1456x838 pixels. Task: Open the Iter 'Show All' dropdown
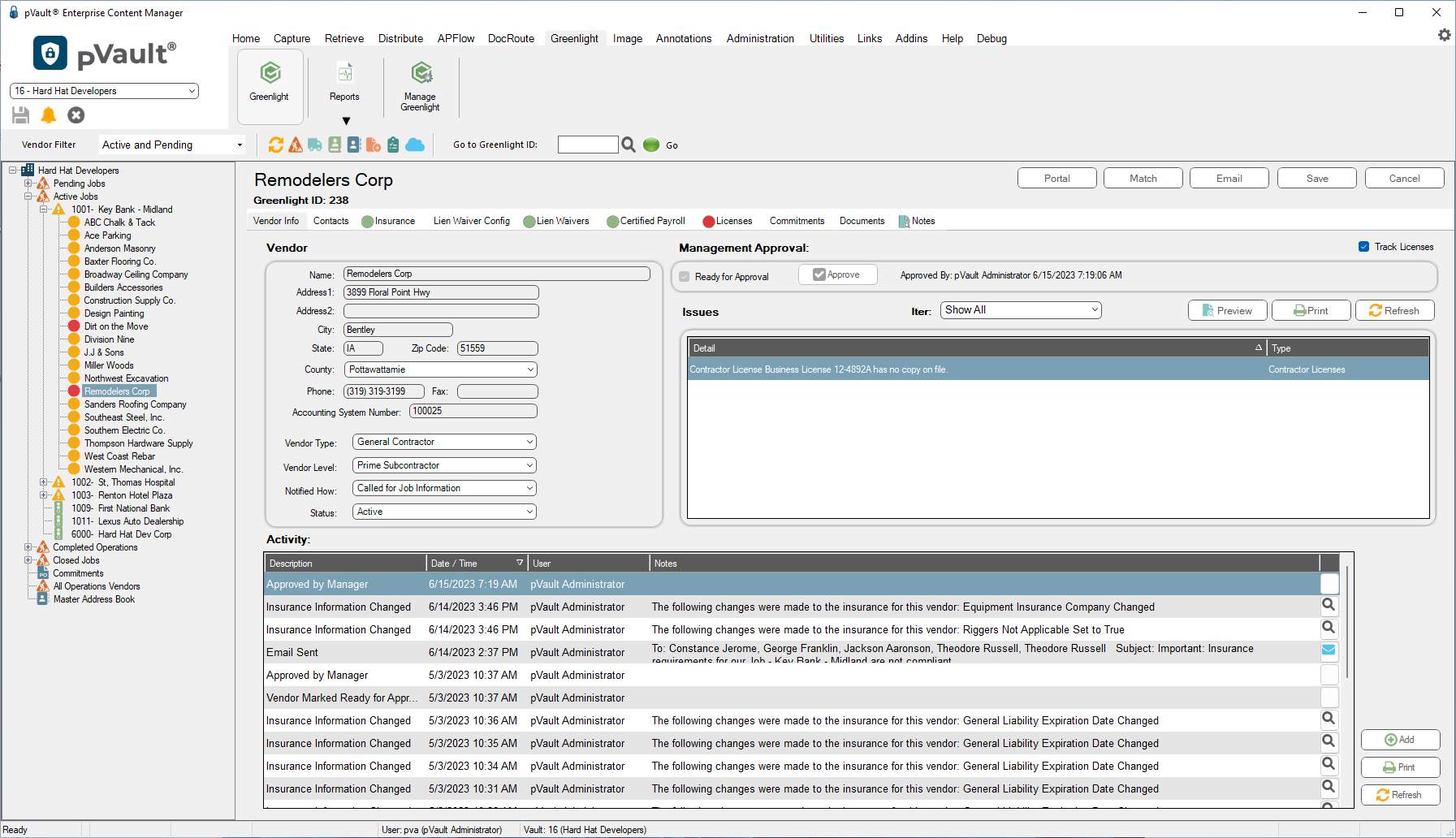(1021, 310)
